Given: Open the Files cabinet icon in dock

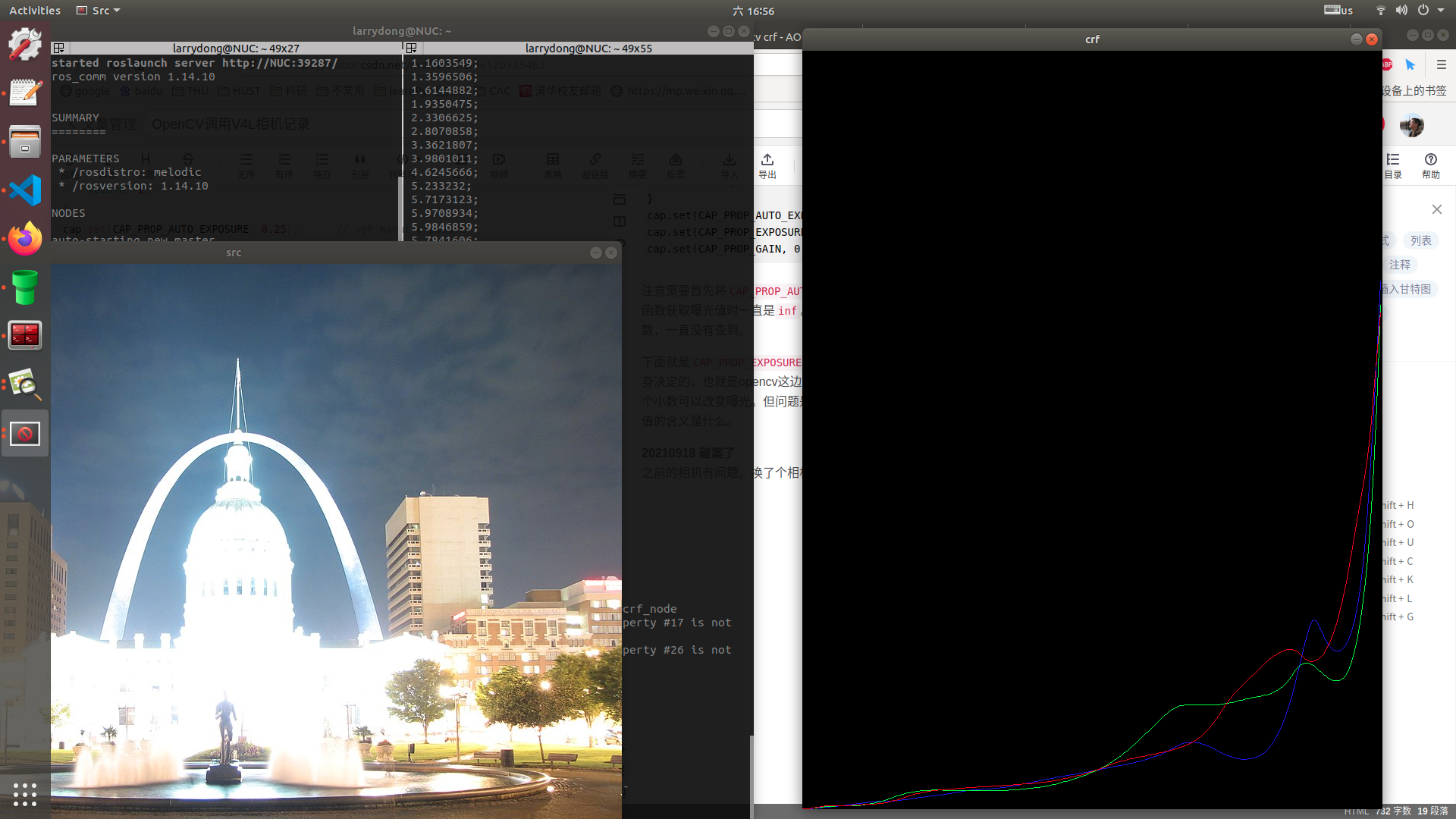Looking at the screenshot, I should (25, 141).
